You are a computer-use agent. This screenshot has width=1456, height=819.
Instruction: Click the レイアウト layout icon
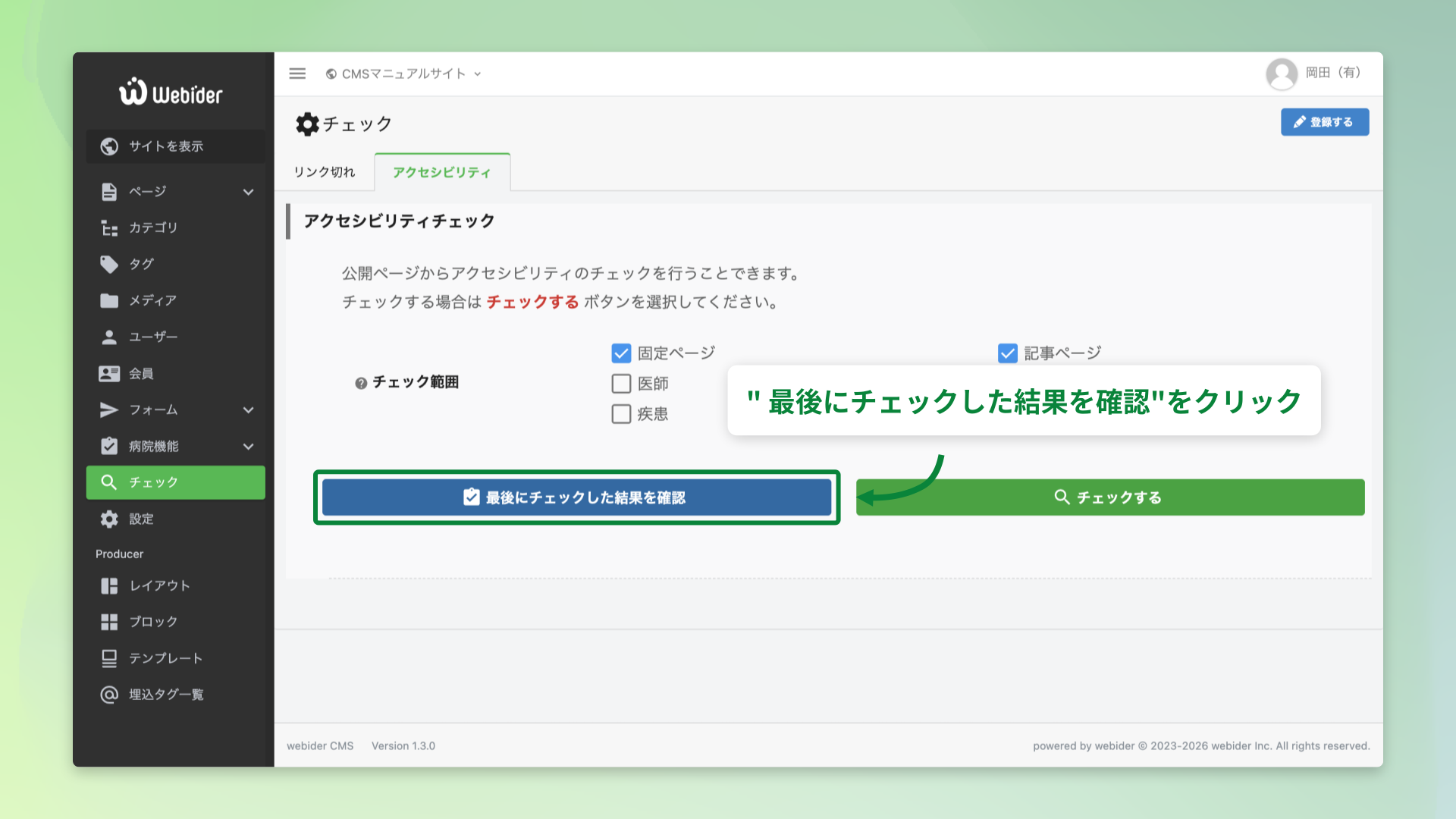click(109, 585)
